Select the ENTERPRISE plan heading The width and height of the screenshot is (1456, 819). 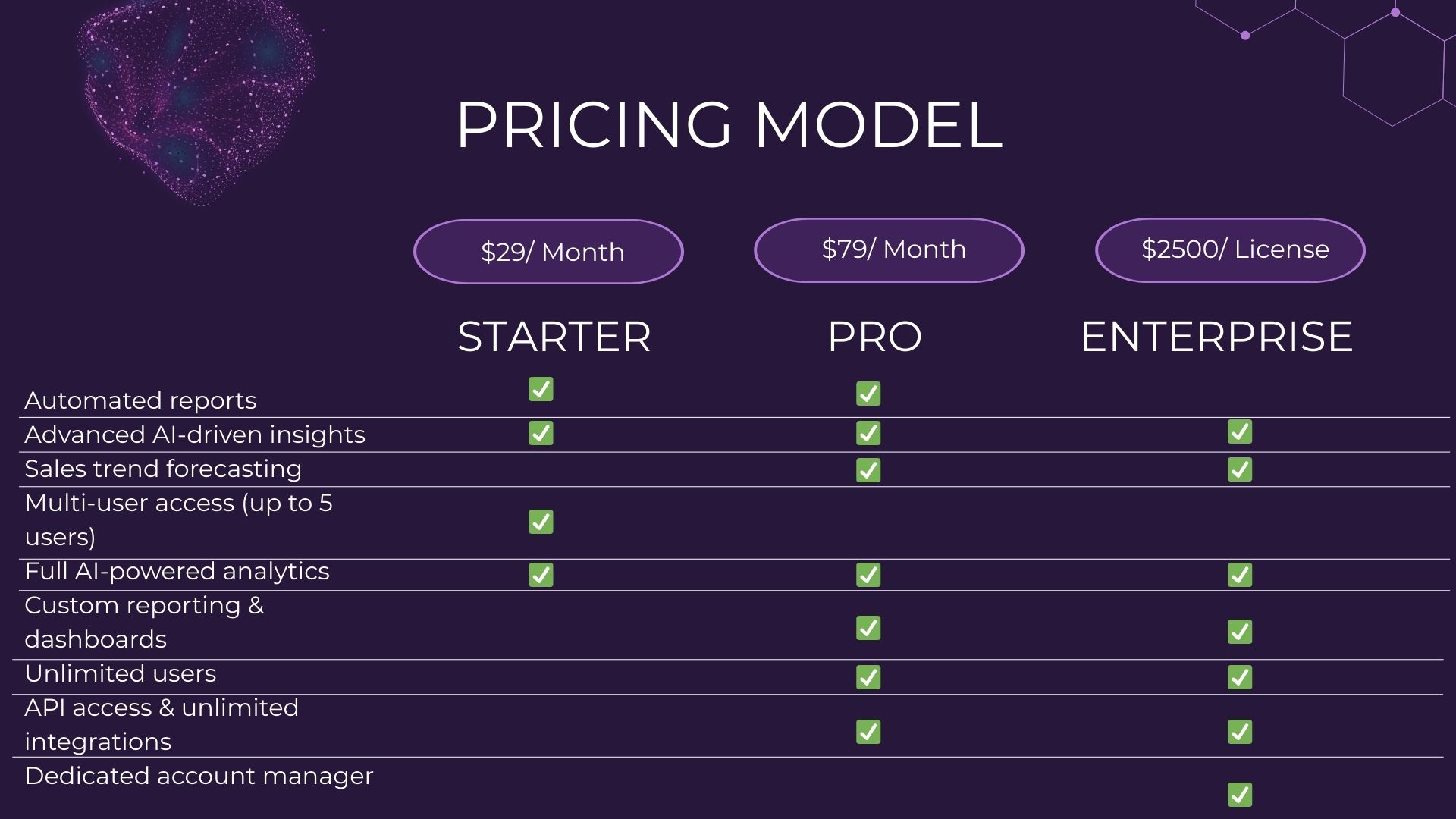pyautogui.click(x=1216, y=337)
